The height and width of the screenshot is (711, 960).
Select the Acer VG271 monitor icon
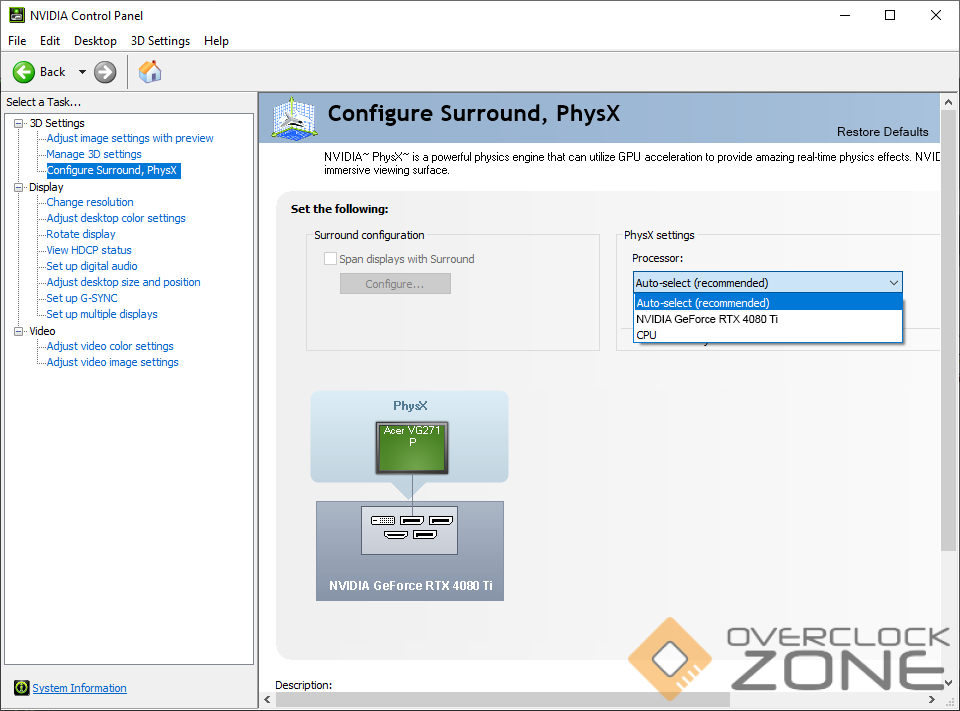click(x=412, y=447)
